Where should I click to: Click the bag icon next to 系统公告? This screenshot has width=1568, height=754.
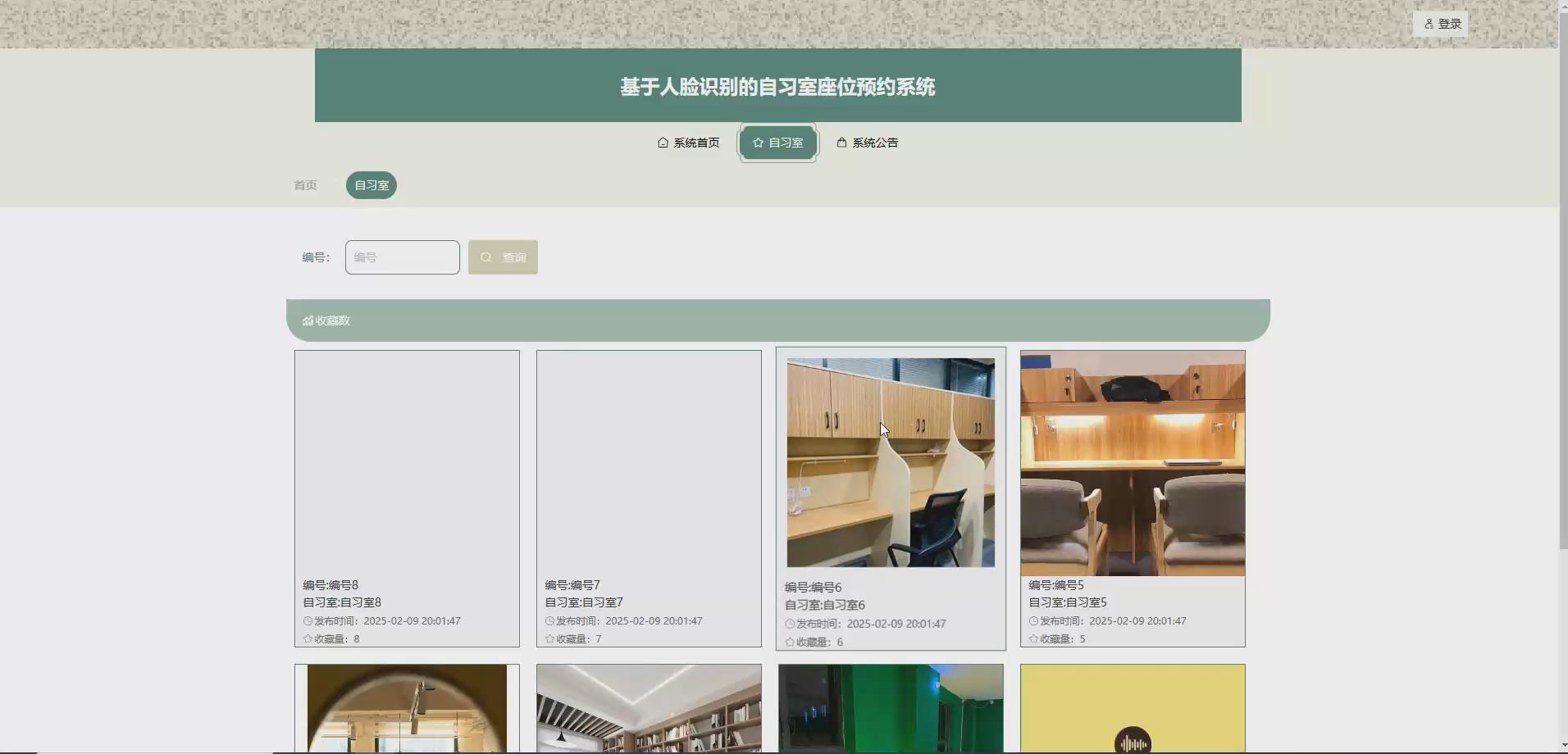pos(841,142)
